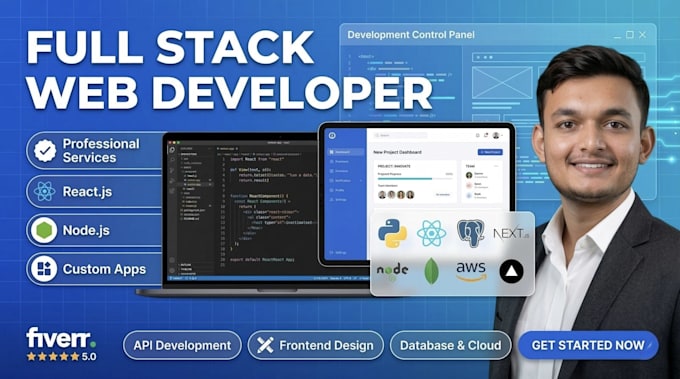Click the PostgreSQL elephant logo
Image resolution: width=680 pixels, height=379 pixels.
[x=471, y=233]
